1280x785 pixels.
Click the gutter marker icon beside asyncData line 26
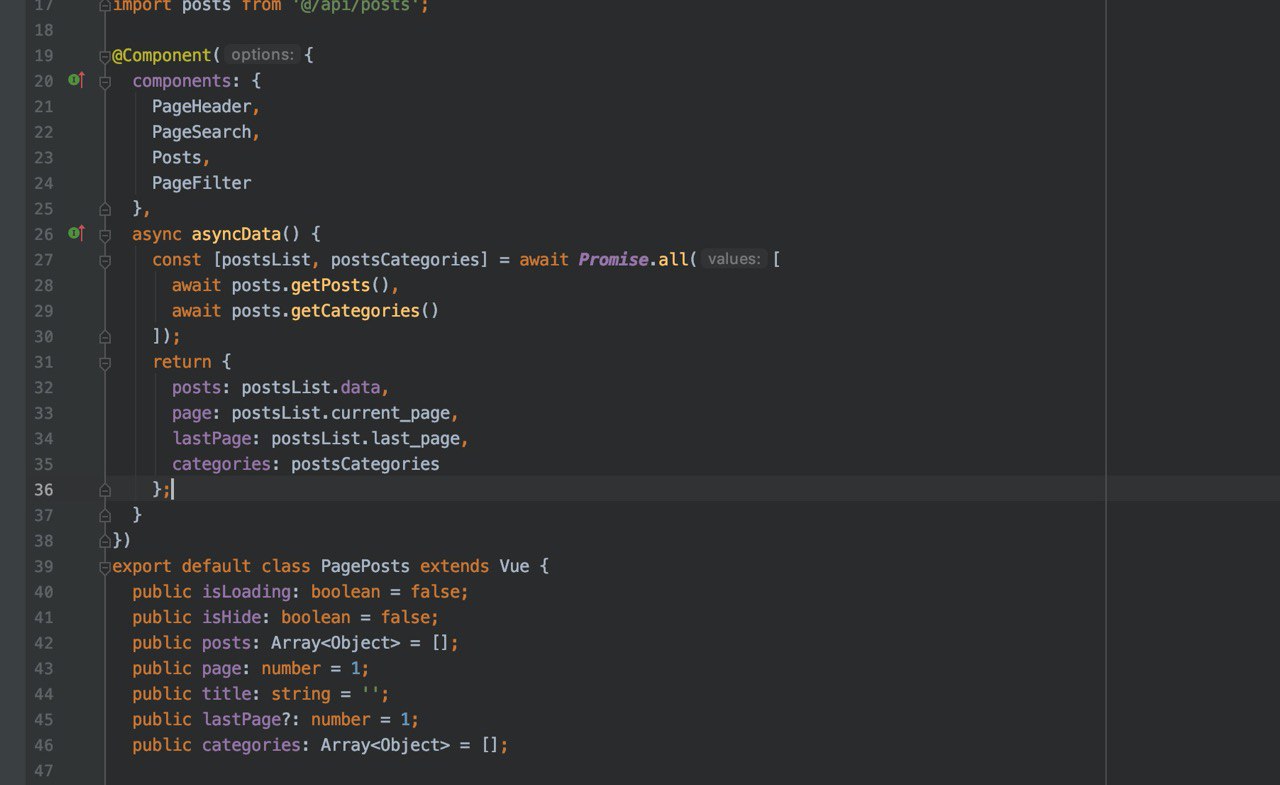76,233
